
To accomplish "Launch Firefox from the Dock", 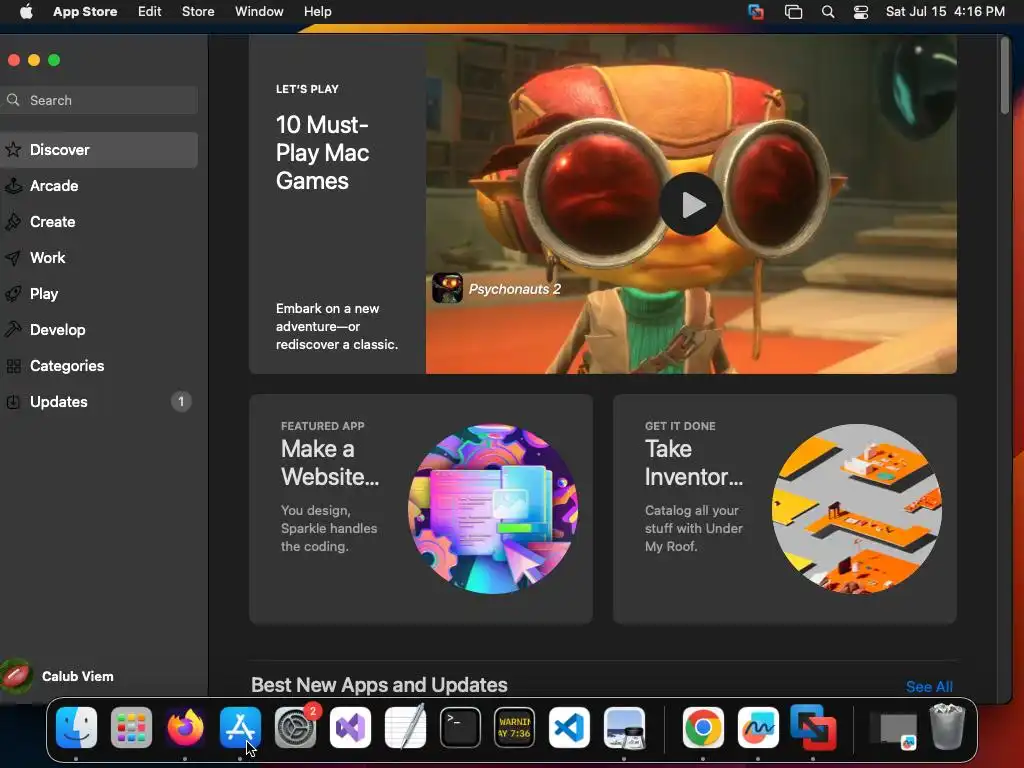I will 185,727.
